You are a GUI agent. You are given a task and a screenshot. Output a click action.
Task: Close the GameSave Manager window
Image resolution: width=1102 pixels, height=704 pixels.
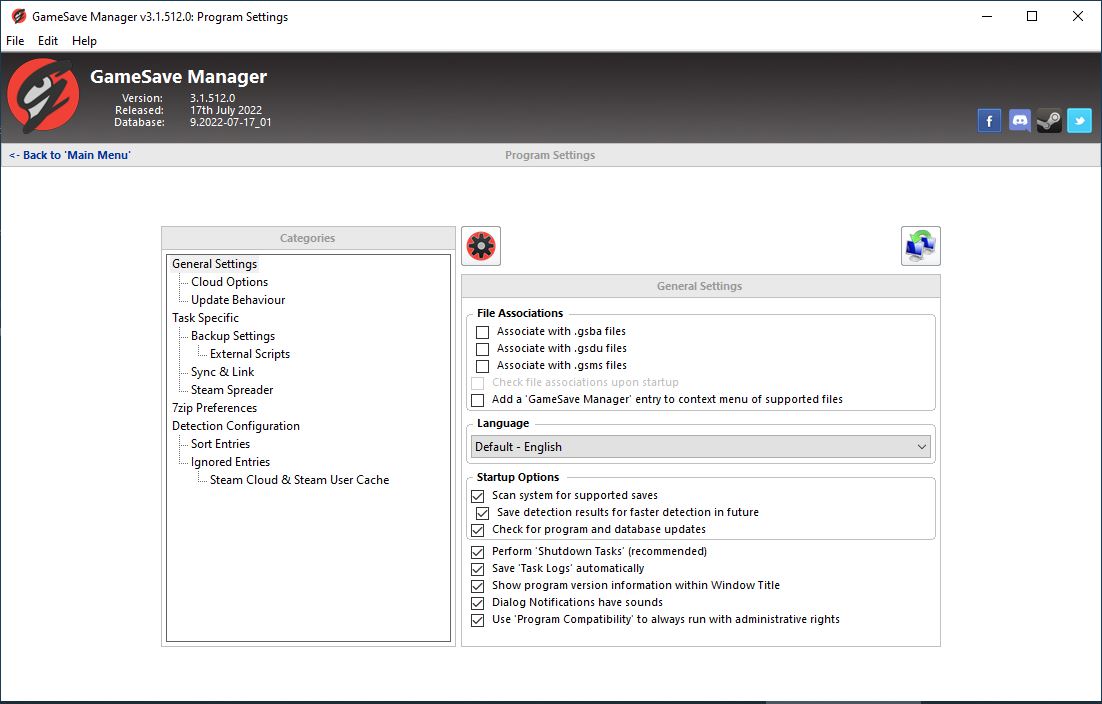[1077, 16]
